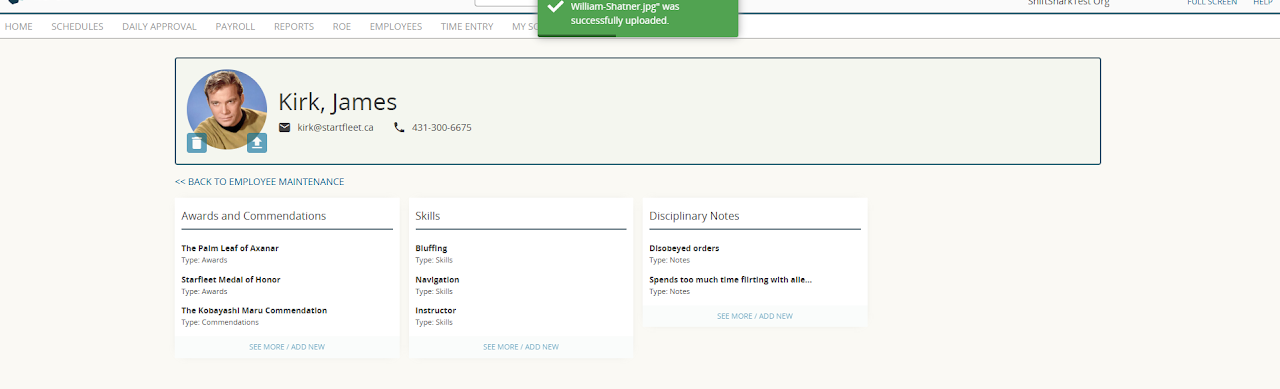Open the Schedules menu
This screenshot has height=389, width=1280.
77,27
